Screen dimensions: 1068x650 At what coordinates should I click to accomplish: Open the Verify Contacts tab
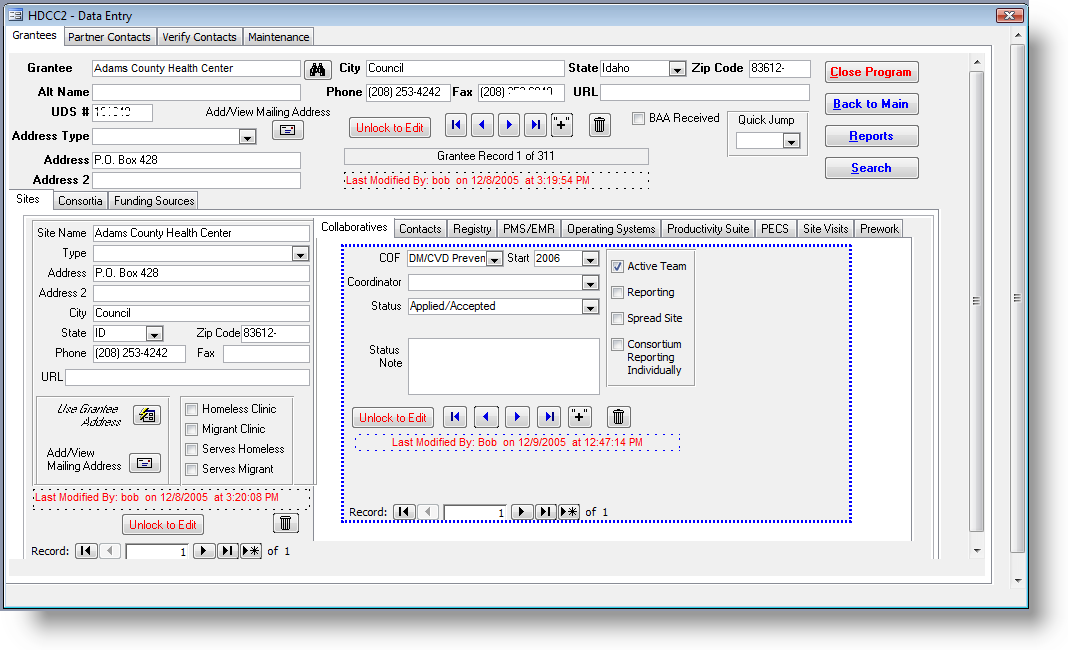(x=200, y=37)
